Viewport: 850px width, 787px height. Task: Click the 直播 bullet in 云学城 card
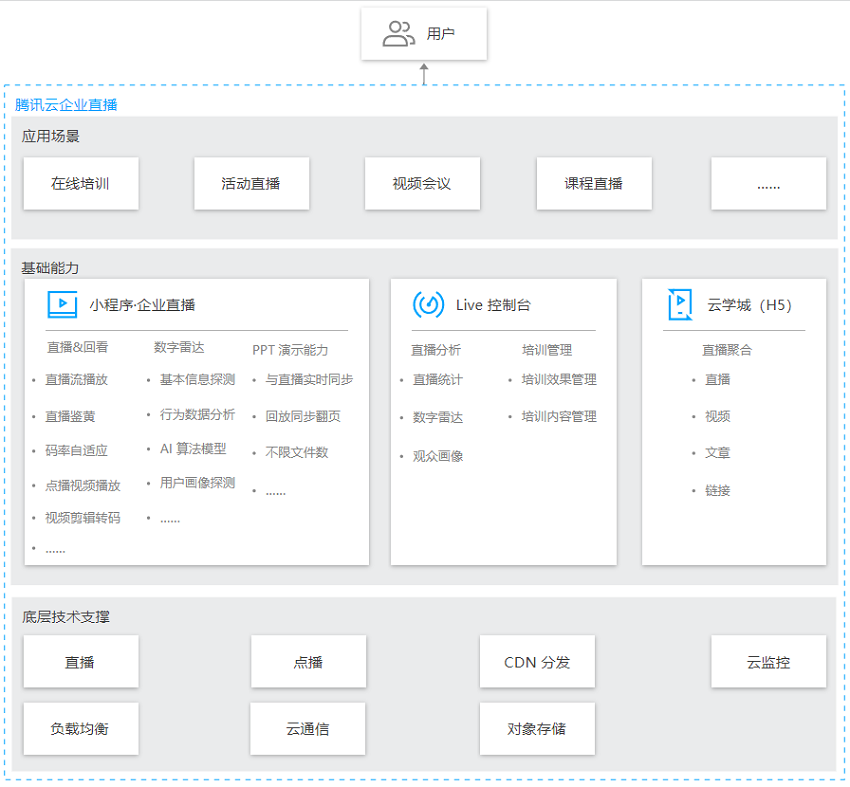(x=718, y=379)
